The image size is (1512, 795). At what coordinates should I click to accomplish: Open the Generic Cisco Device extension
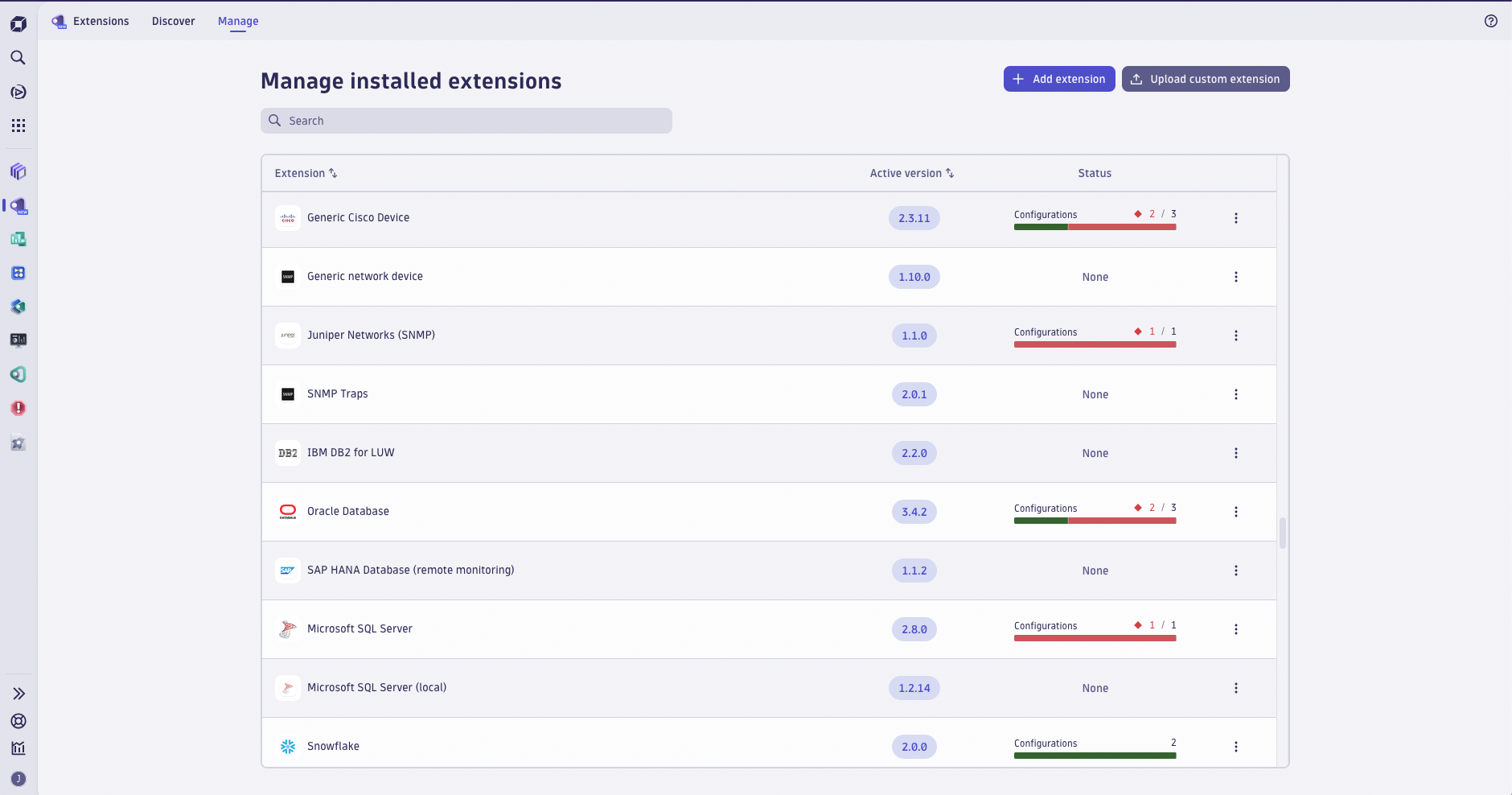(x=359, y=218)
